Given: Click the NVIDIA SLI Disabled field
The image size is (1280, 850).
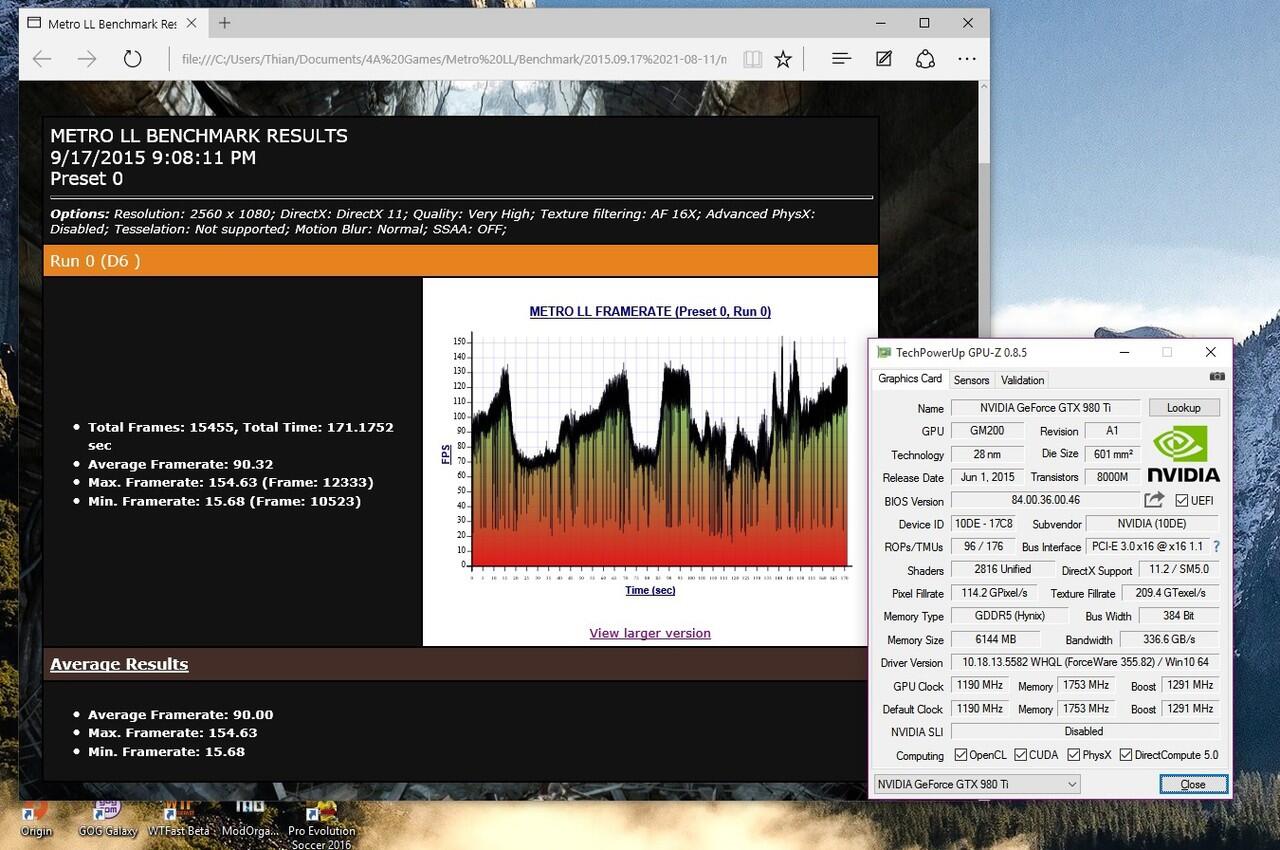Looking at the screenshot, I should tap(1085, 731).
